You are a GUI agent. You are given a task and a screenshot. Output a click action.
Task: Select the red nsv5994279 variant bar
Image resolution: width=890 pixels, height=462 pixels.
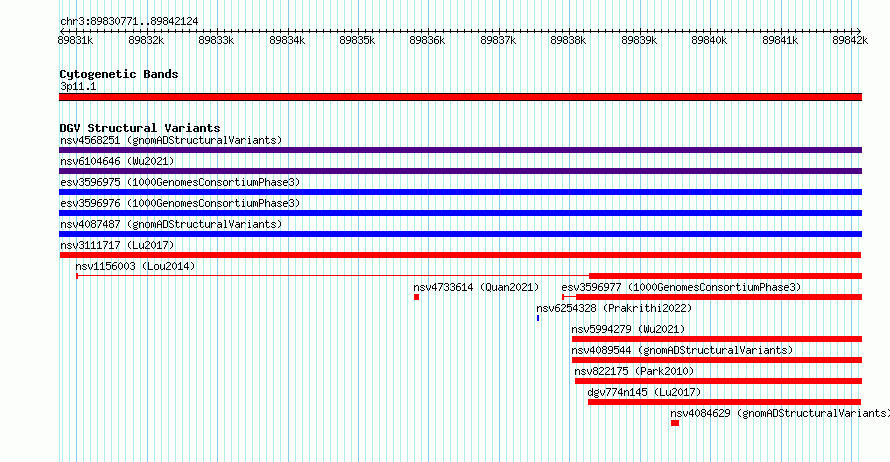[x=717, y=339]
